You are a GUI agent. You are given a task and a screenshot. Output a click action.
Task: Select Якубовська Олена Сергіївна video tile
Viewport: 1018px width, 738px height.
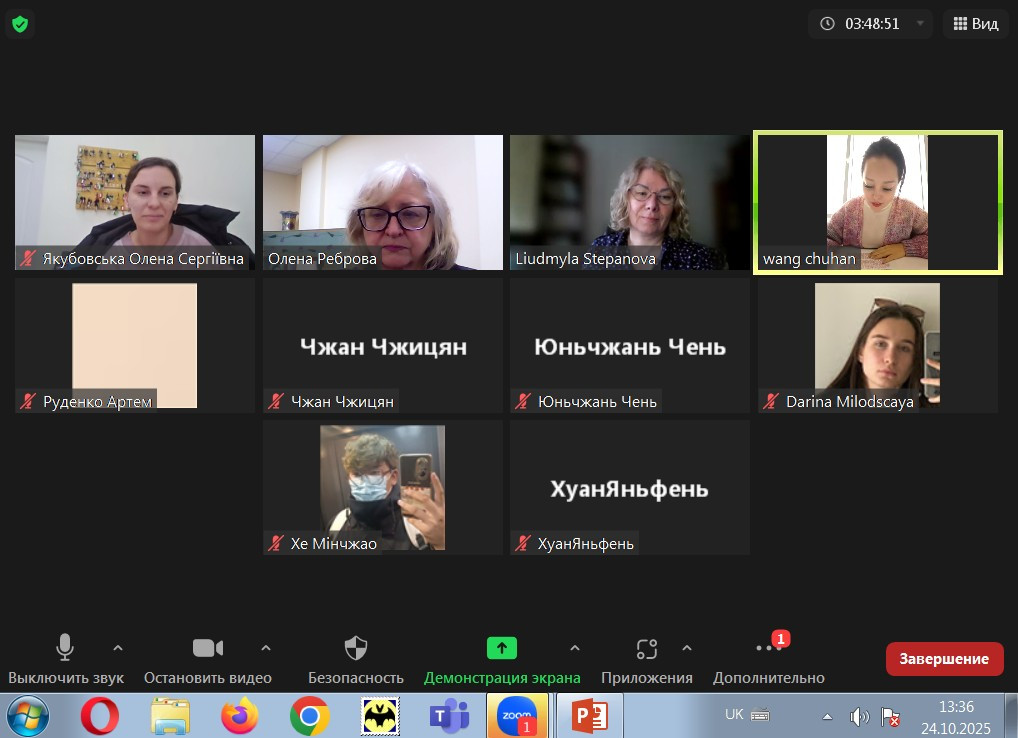click(135, 203)
